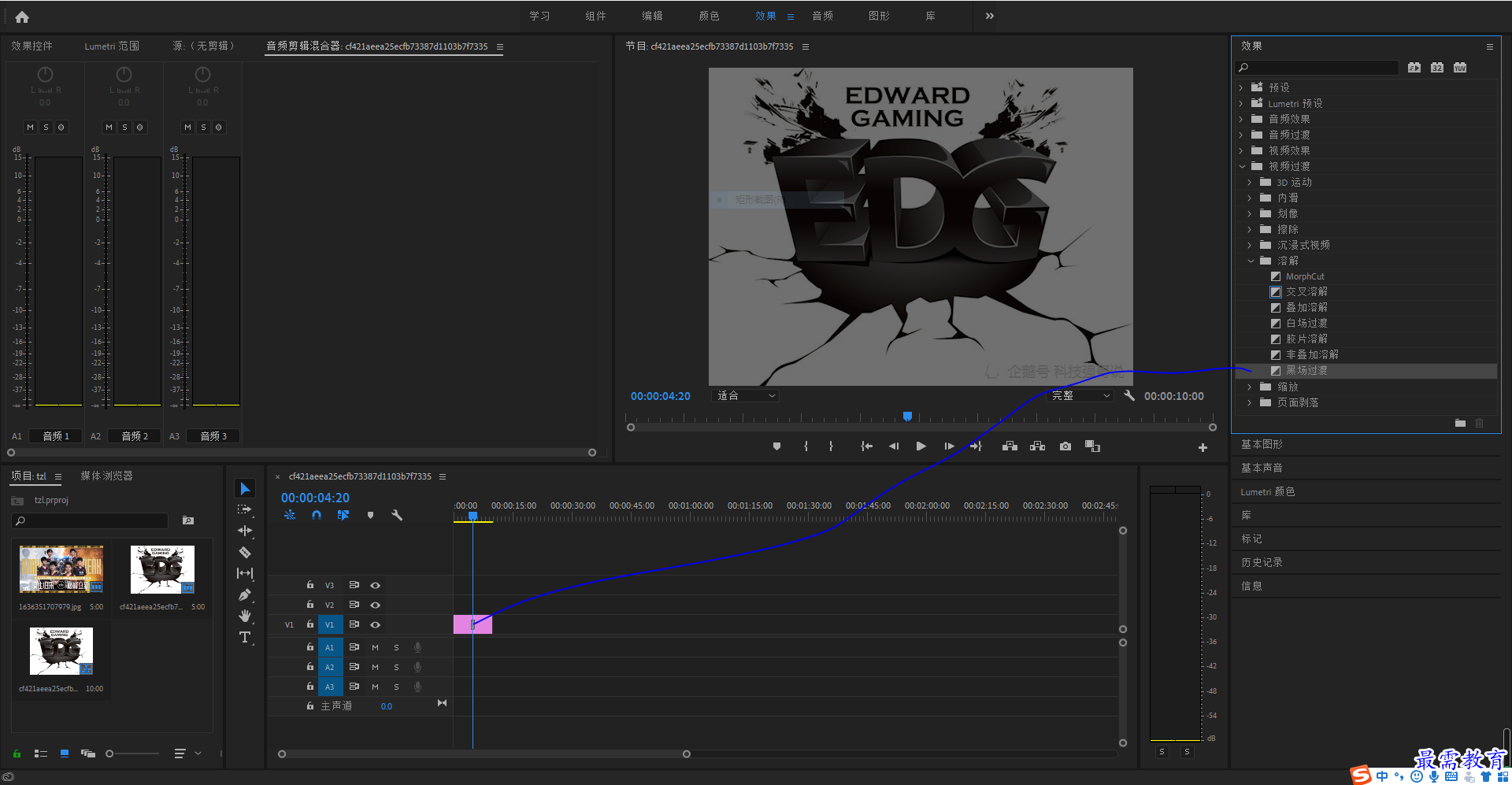Expand the 预设 folder

tap(1241, 87)
